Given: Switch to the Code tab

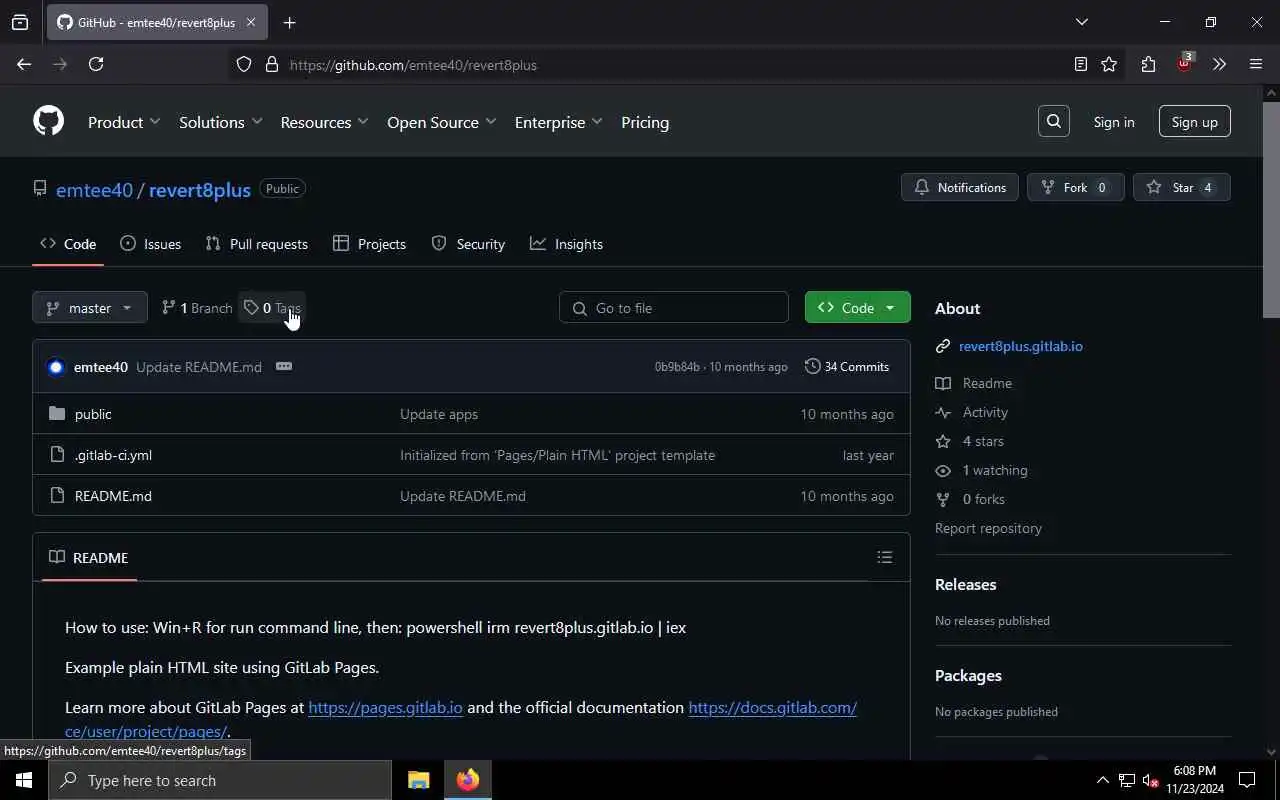Looking at the screenshot, I should [68, 244].
